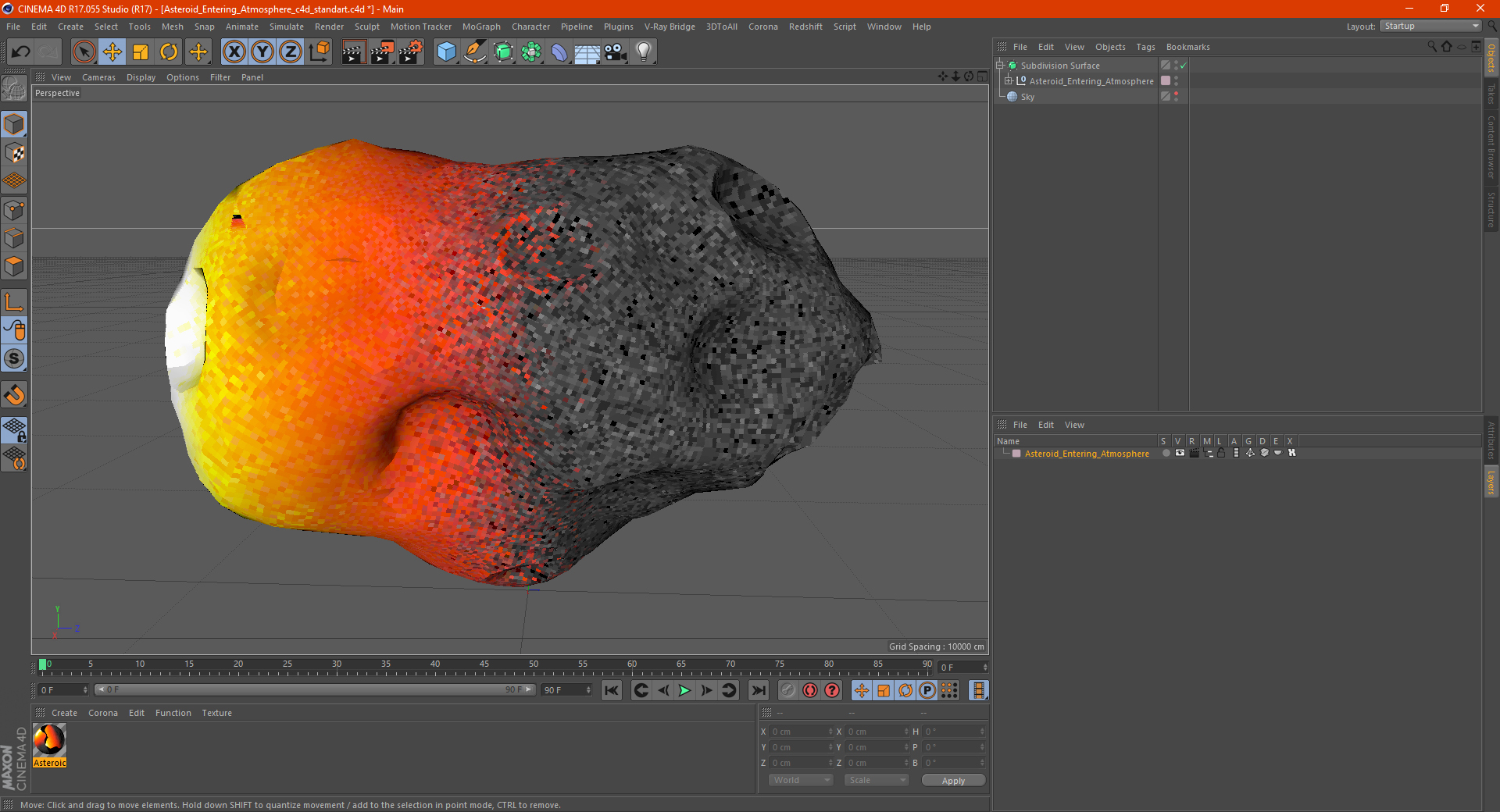Open the Bend deformer icon
1500x812 pixels.
559,52
